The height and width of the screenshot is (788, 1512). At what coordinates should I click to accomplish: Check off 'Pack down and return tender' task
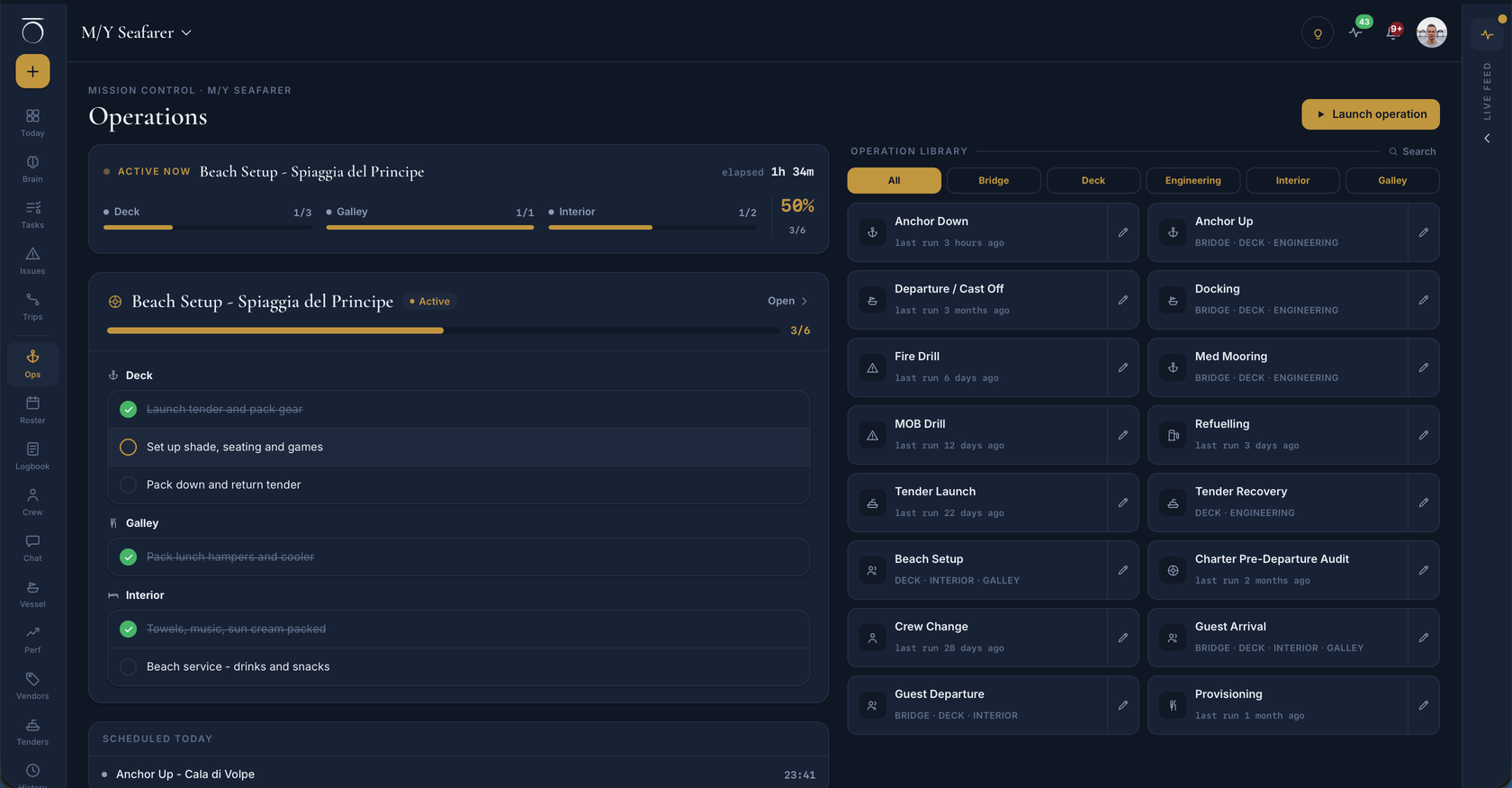(x=129, y=485)
